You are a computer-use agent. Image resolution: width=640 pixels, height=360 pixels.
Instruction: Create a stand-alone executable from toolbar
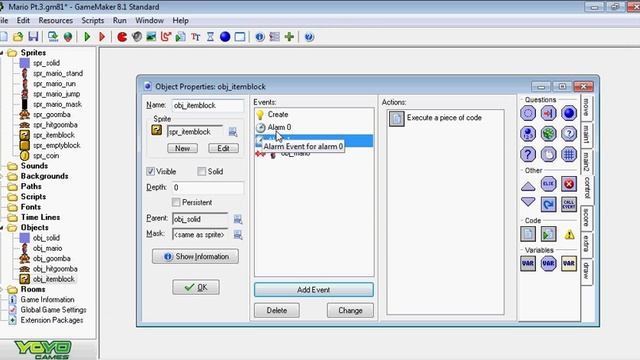53,37
